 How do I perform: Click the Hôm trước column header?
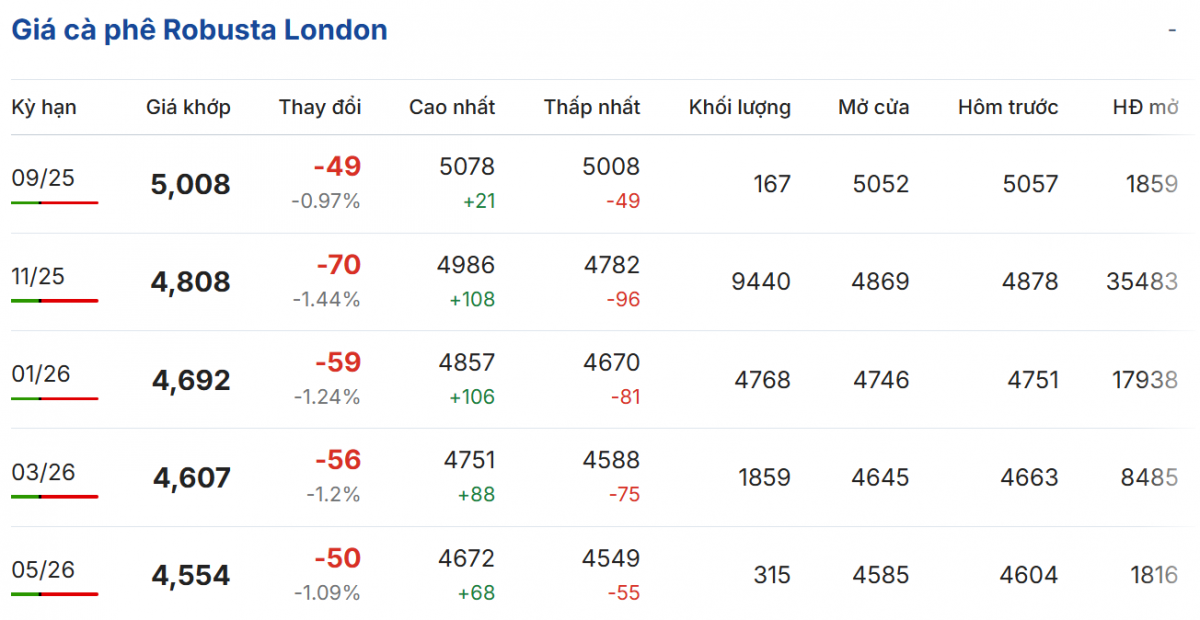tap(1008, 107)
